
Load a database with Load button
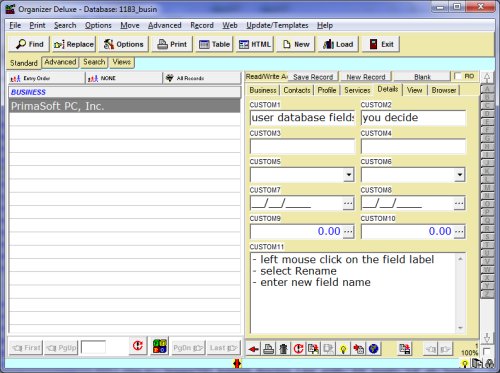(x=338, y=44)
